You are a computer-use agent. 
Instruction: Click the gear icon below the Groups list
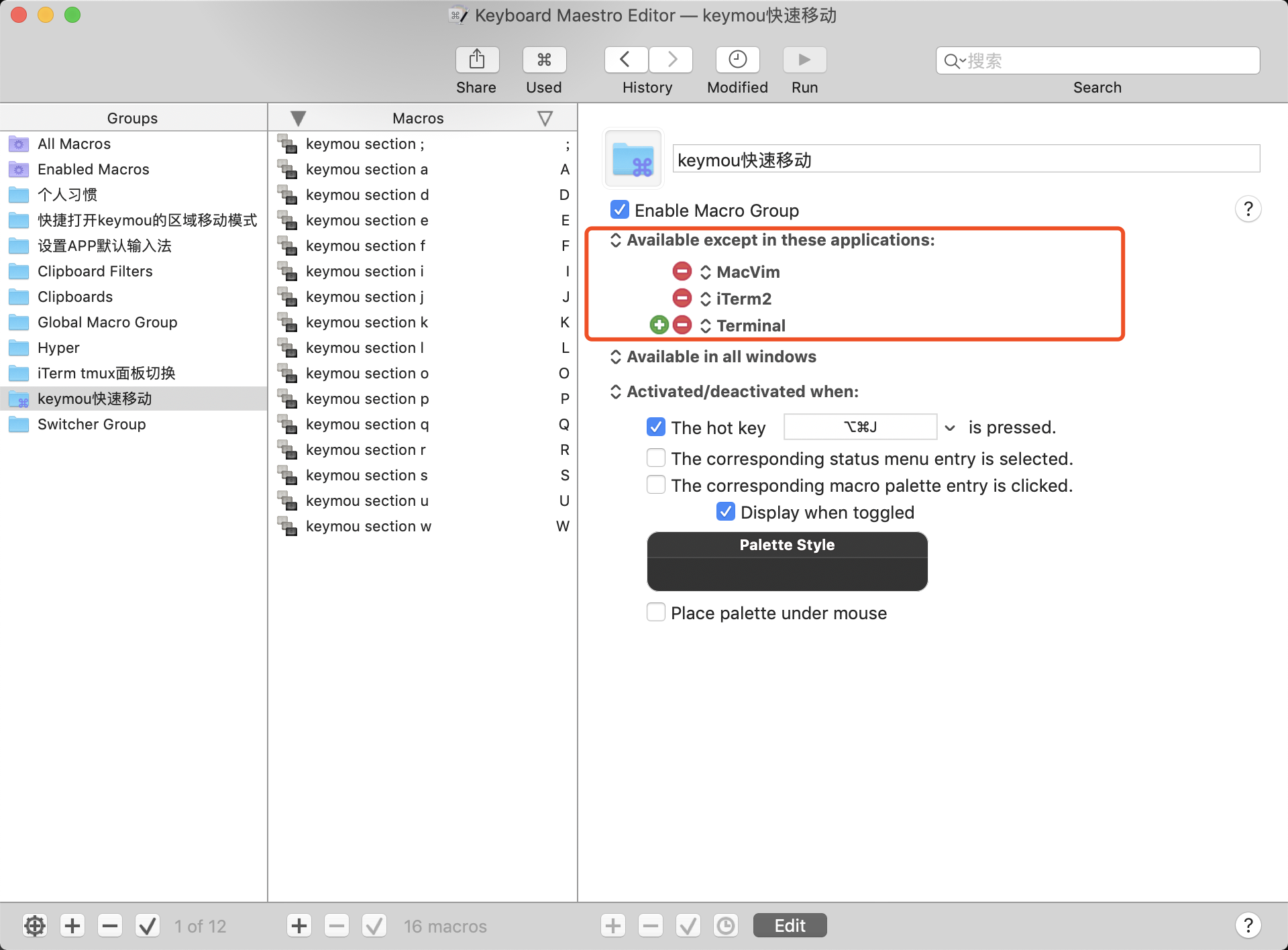coord(35,926)
